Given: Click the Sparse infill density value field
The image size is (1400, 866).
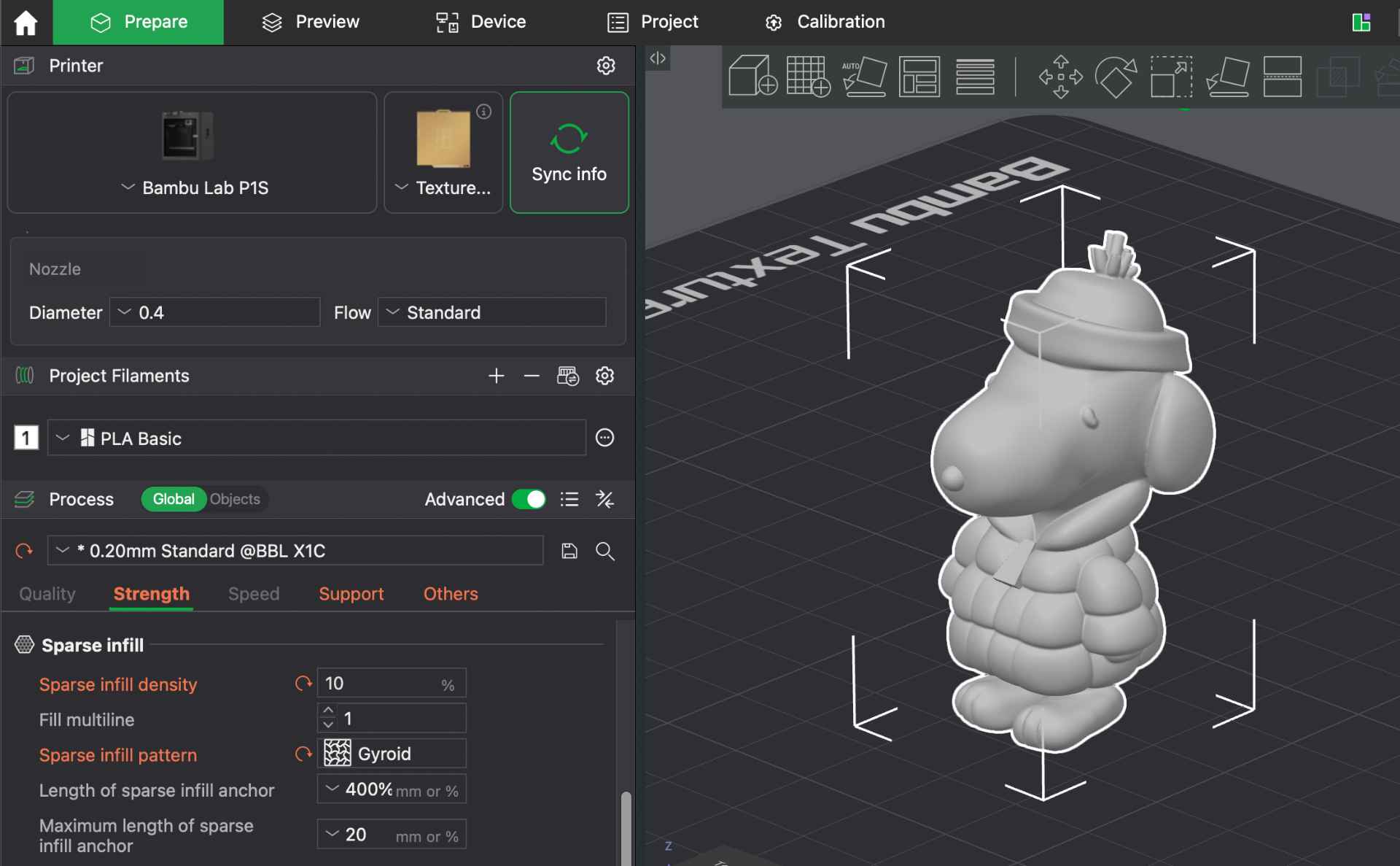Looking at the screenshot, I should [x=392, y=684].
